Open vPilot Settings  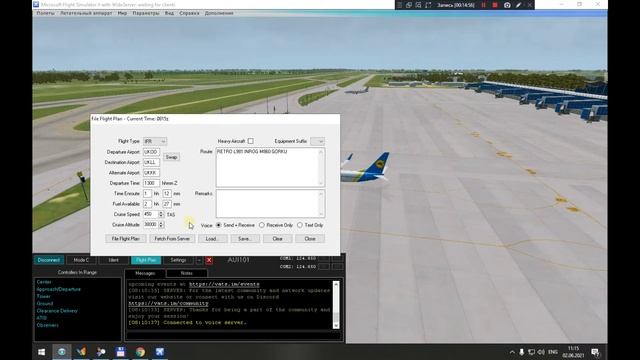[x=178, y=260]
